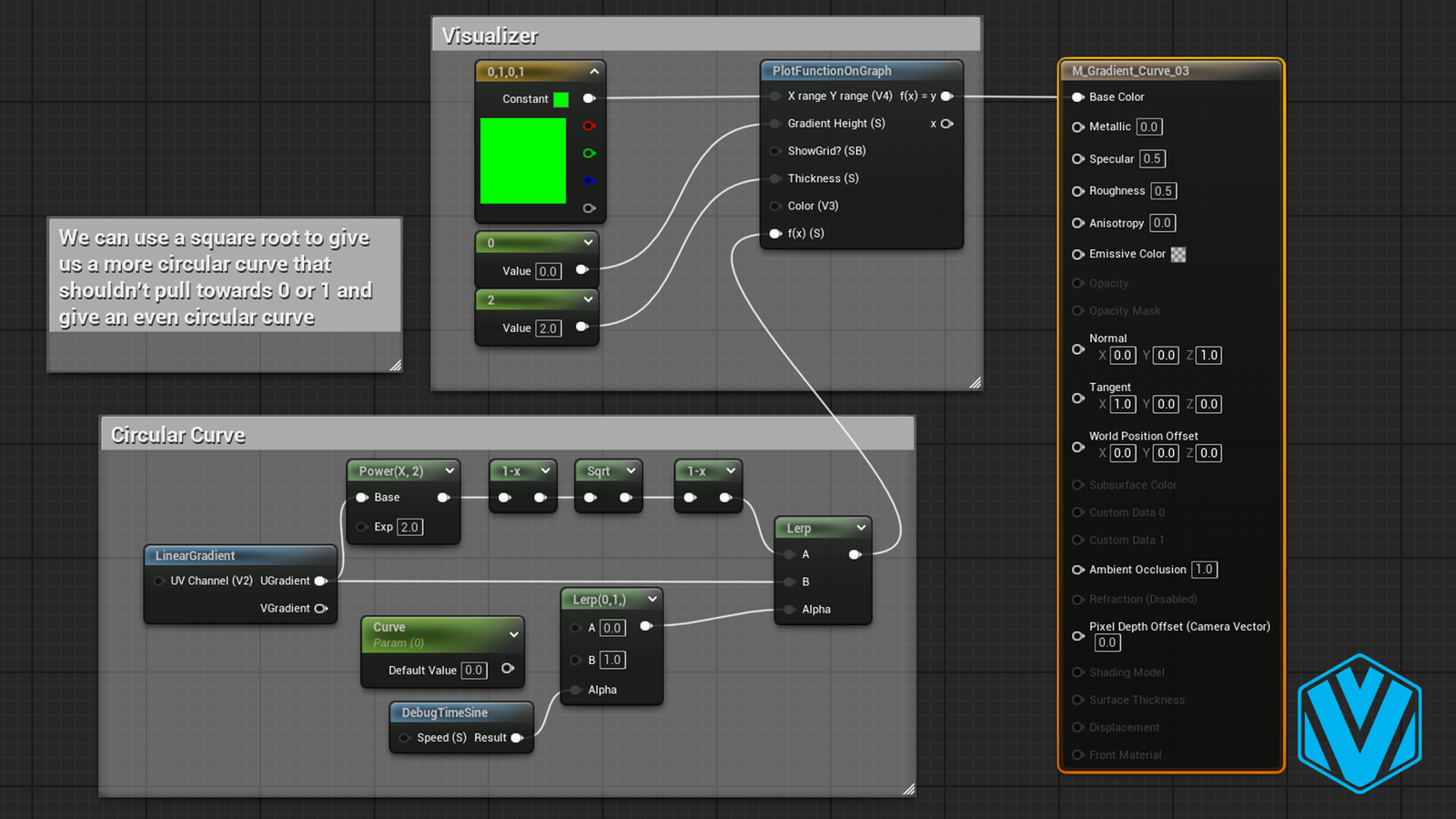Screen dimensions: 1456x819
Task: Toggle the Metallic input pin
Action: tap(1078, 127)
